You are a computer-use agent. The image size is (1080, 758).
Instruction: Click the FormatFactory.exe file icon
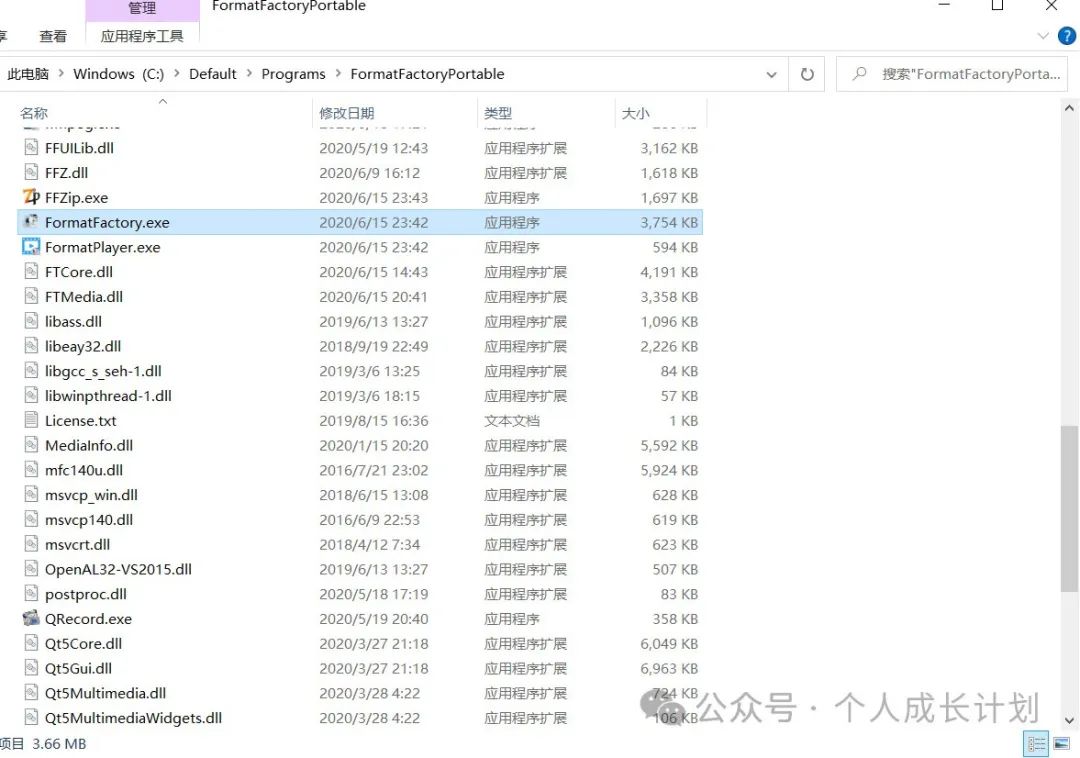(31, 222)
